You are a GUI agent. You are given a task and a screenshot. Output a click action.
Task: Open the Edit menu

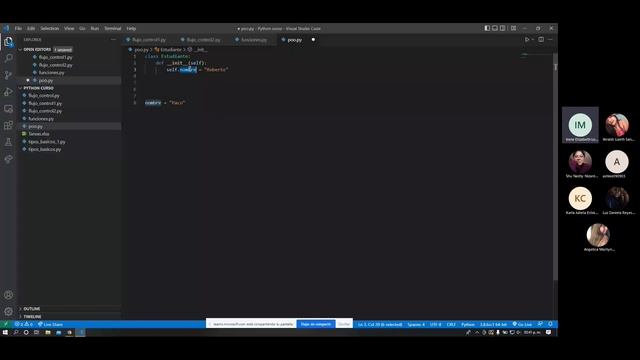pyautogui.click(x=31, y=28)
